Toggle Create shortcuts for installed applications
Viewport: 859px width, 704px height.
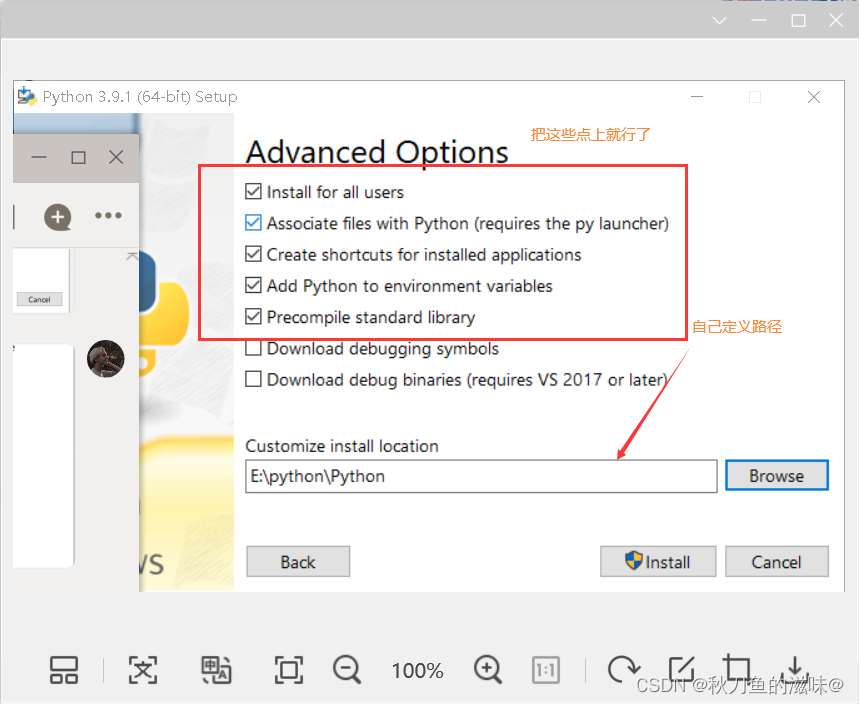pos(253,254)
